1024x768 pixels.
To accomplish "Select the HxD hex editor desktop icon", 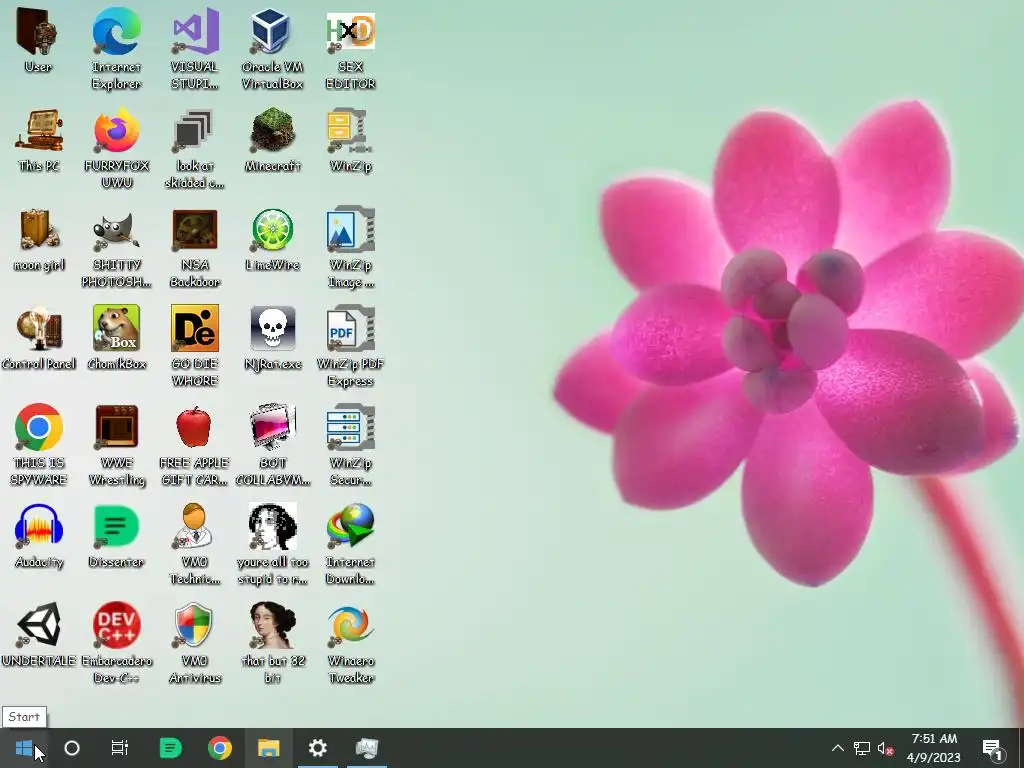I will 351,31.
